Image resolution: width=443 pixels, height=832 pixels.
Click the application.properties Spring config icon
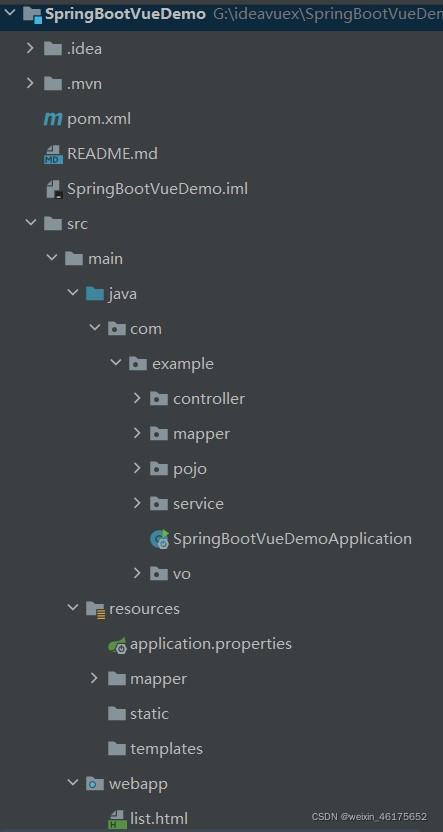click(x=117, y=644)
